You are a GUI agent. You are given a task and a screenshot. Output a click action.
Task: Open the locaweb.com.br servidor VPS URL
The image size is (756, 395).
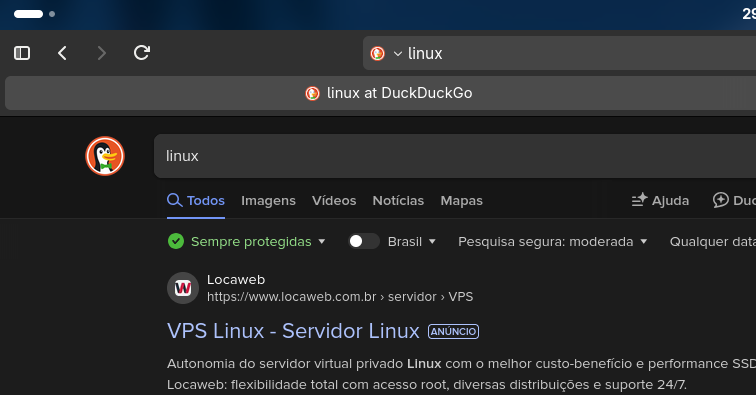340,297
